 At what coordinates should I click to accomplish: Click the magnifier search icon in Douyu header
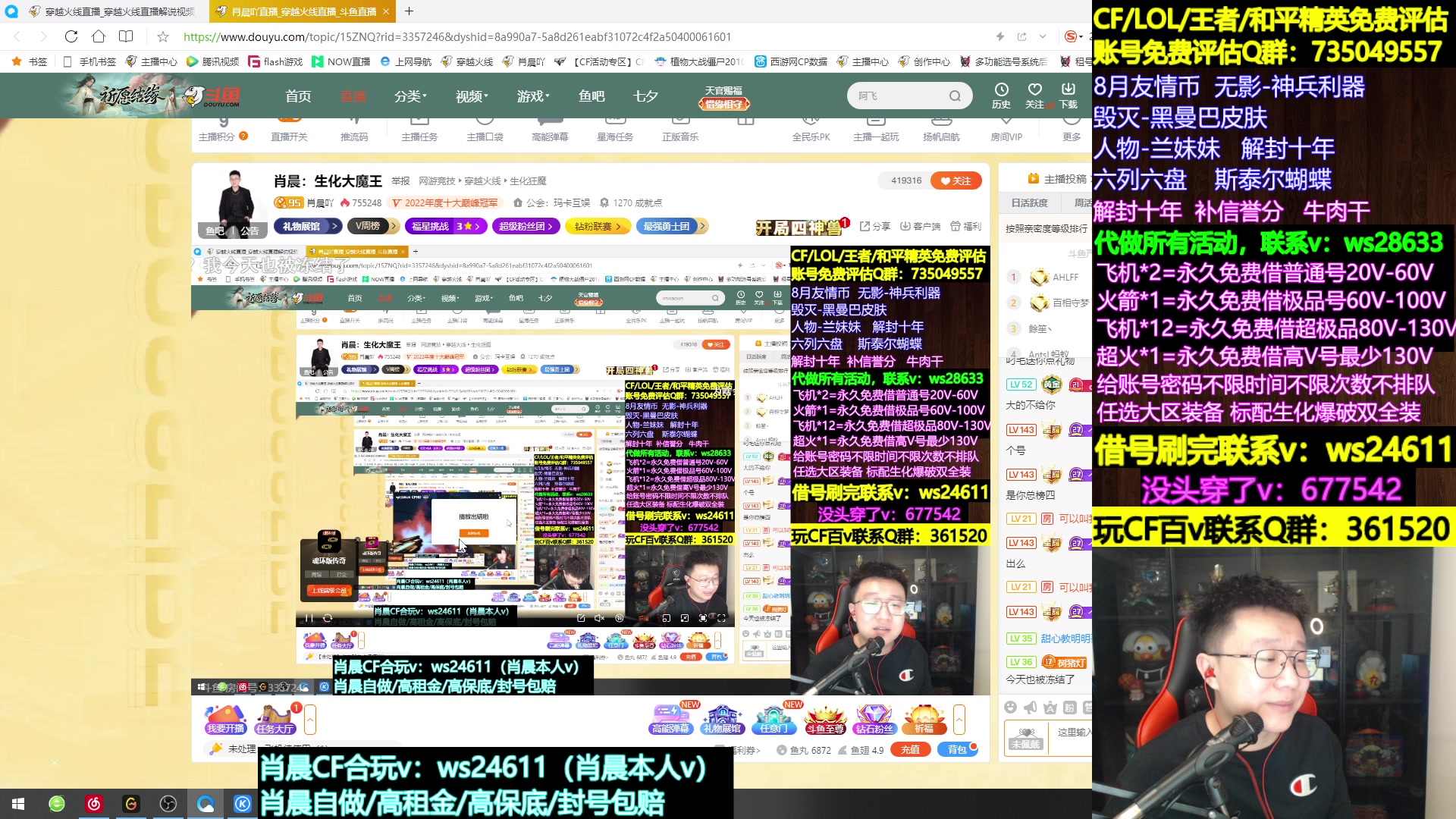pyautogui.click(x=955, y=96)
